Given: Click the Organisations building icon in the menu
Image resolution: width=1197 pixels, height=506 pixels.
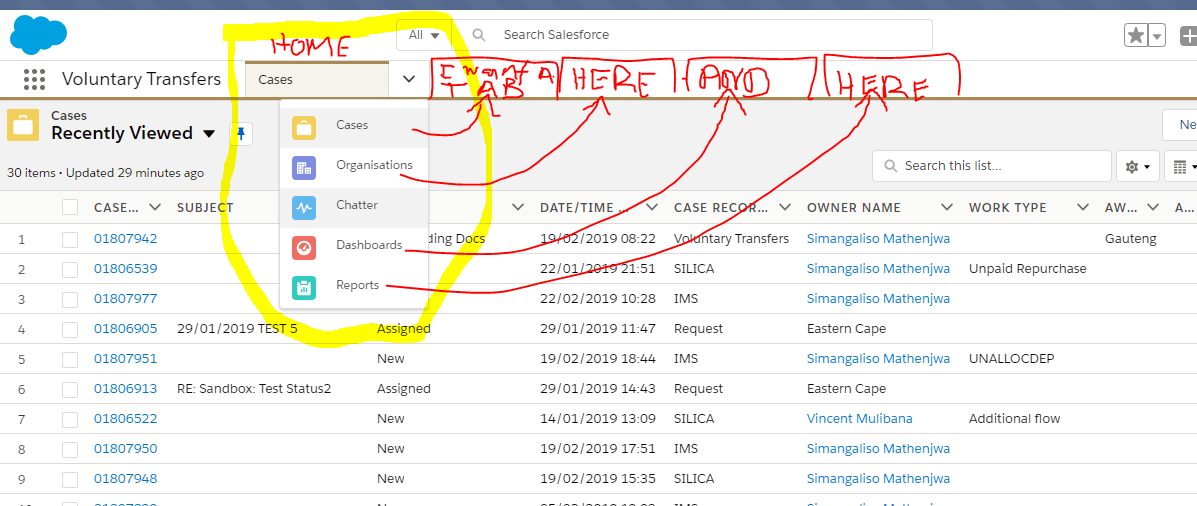Looking at the screenshot, I should click(304, 168).
